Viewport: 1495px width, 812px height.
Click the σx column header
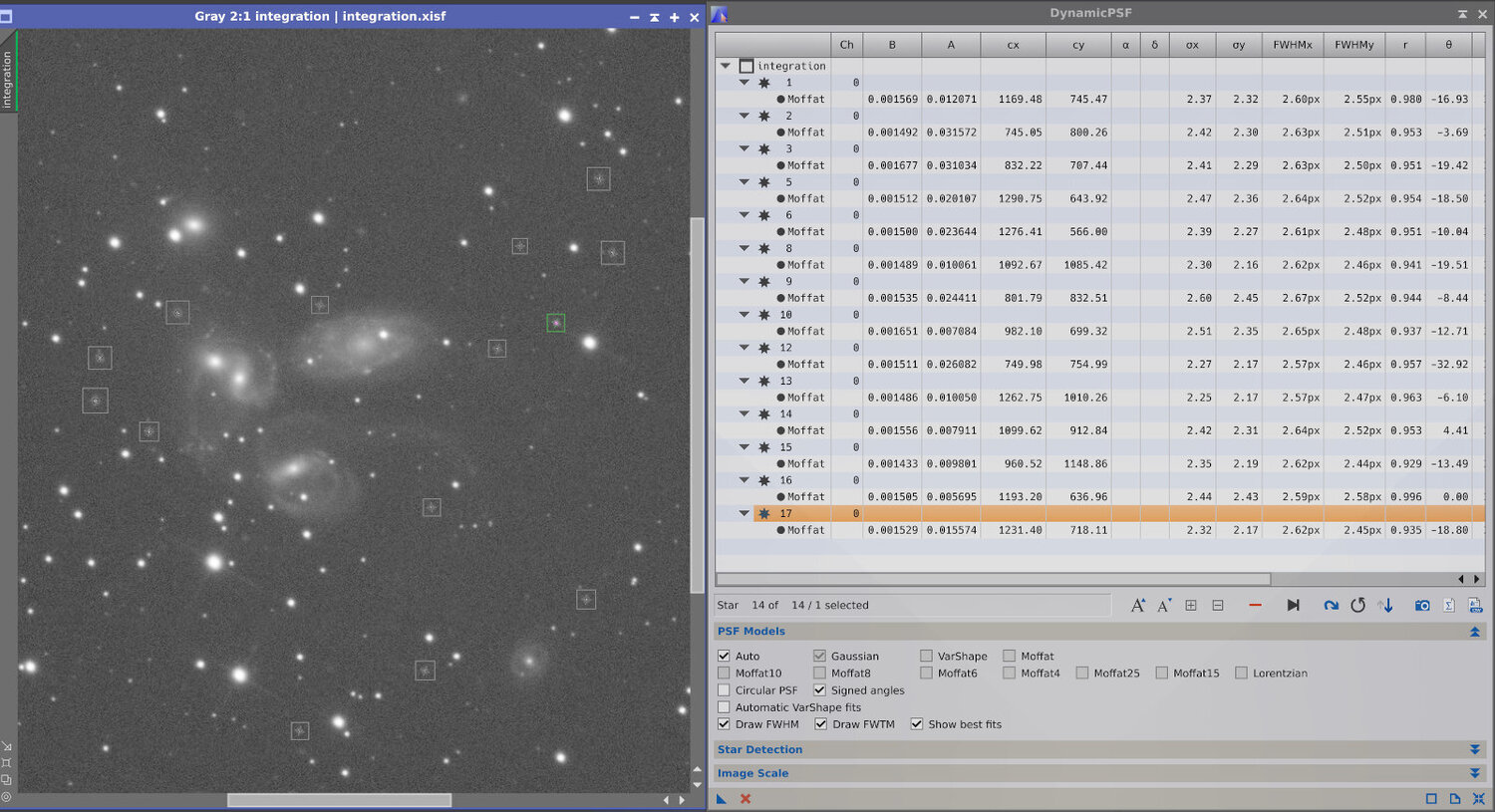pos(1192,45)
